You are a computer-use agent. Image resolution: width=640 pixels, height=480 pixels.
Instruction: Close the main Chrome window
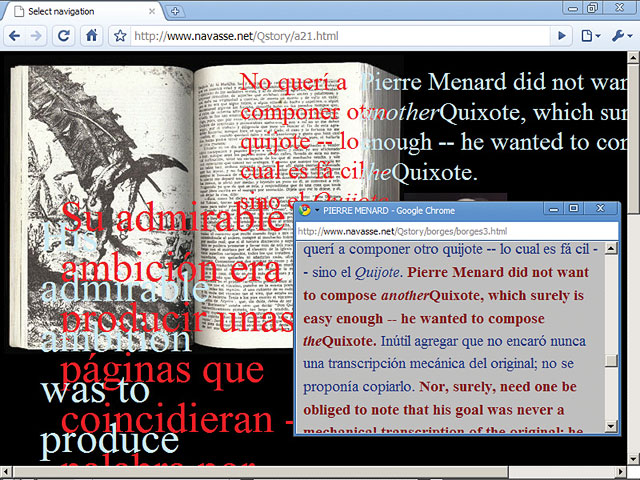pyautogui.click(x=620, y=8)
